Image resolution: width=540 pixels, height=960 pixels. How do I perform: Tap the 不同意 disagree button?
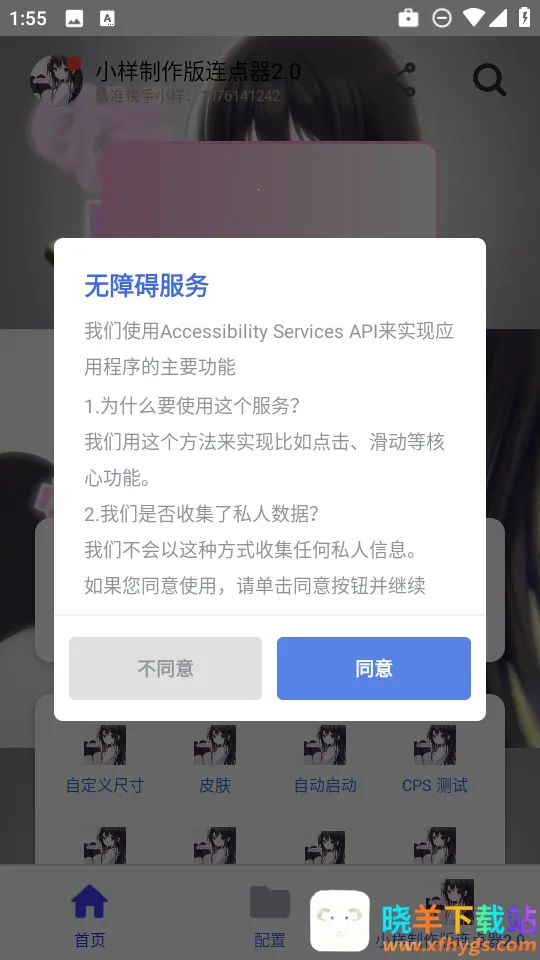(165, 668)
